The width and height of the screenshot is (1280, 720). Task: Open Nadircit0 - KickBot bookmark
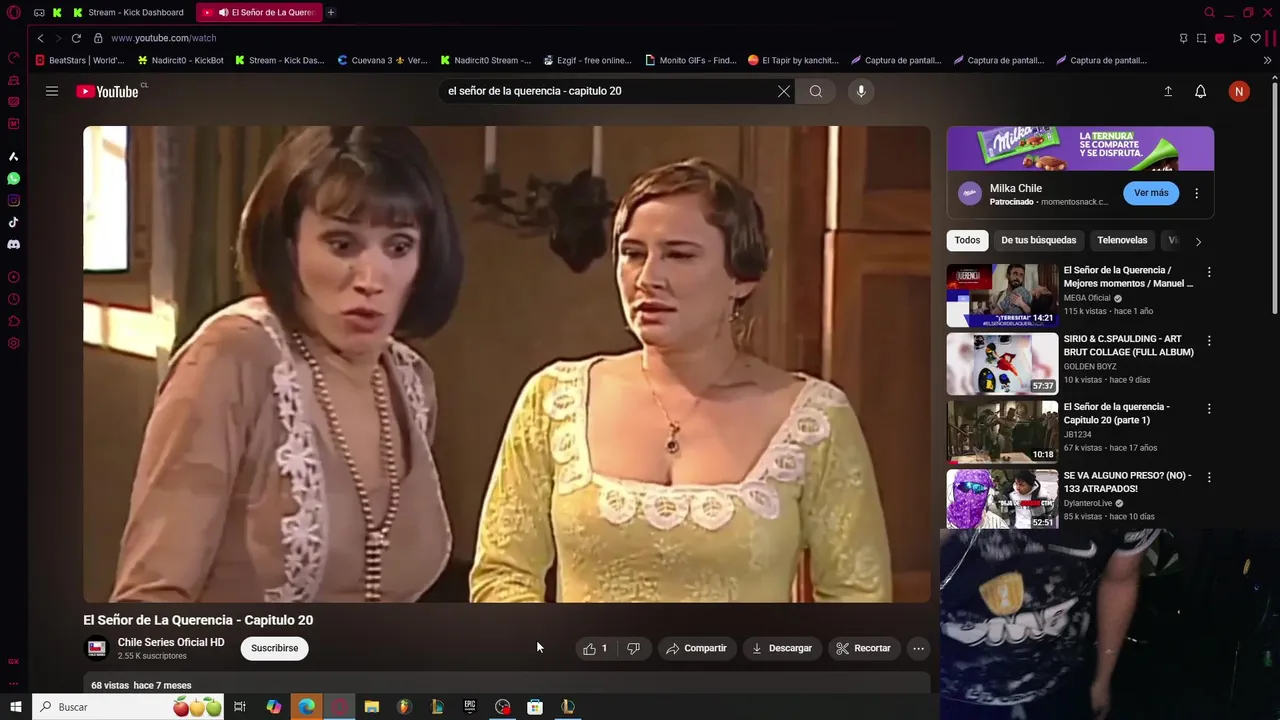click(x=181, y=60)
